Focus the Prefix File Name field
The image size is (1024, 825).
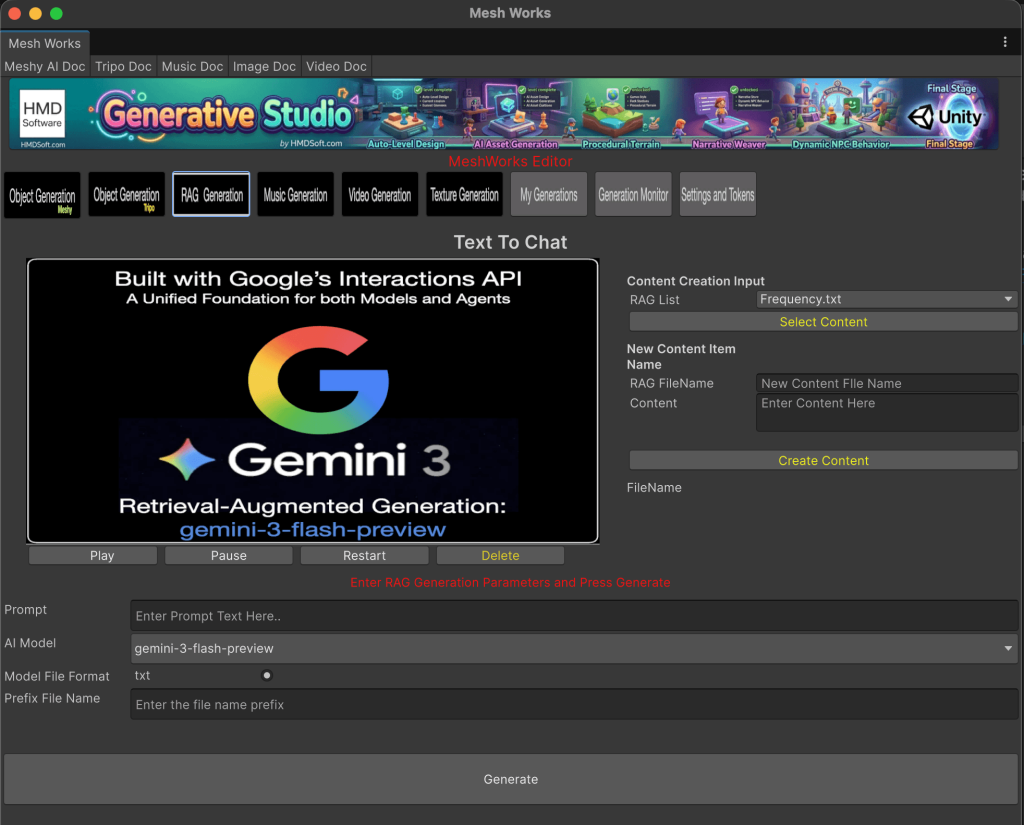[x=574, y=705]
